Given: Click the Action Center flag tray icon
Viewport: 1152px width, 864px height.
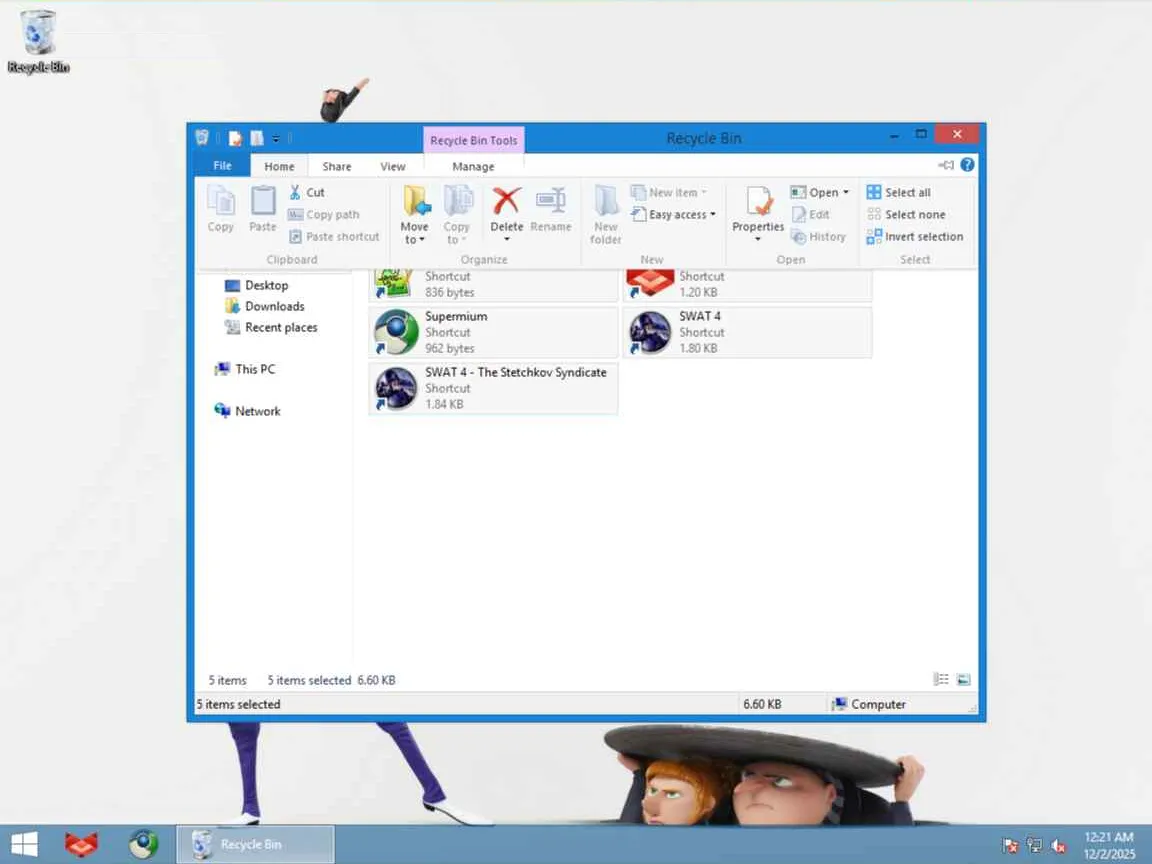Looking at the screenshot, I should pyautogui.click(x=1010, y=846).
